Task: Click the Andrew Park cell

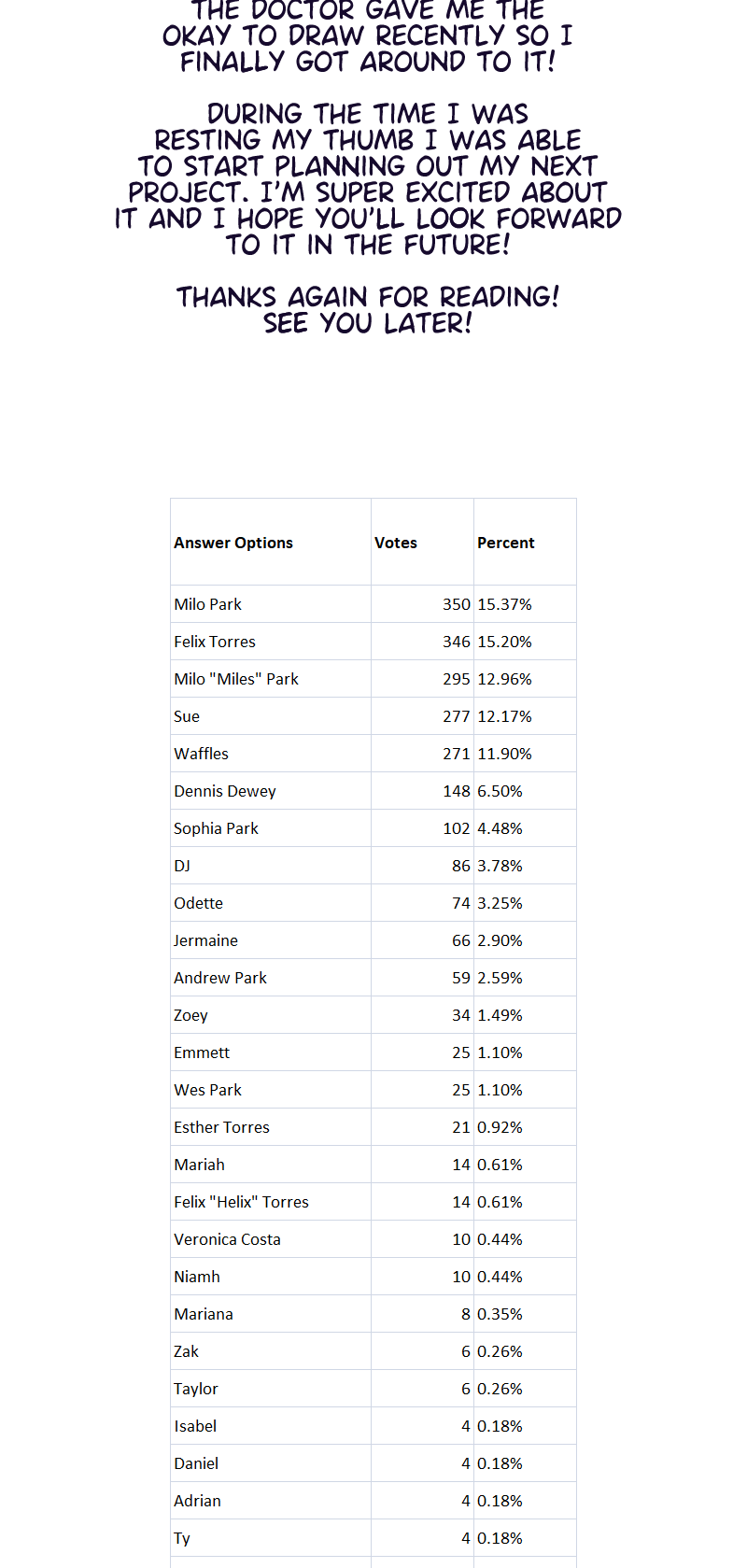Action: 220,978
